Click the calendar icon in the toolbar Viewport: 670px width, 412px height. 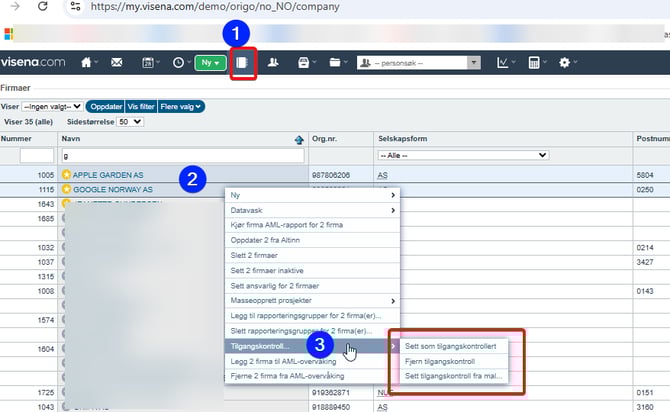click(146, 62)
